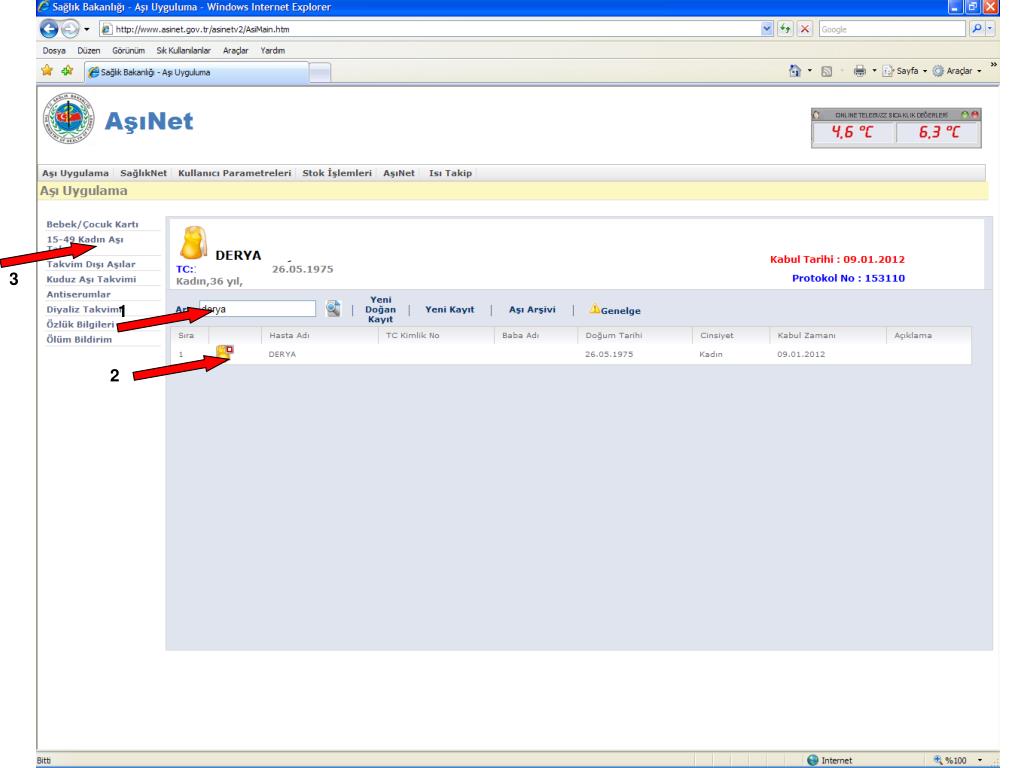Open the Aşı Uygulama navigation menu

(75, 173)
